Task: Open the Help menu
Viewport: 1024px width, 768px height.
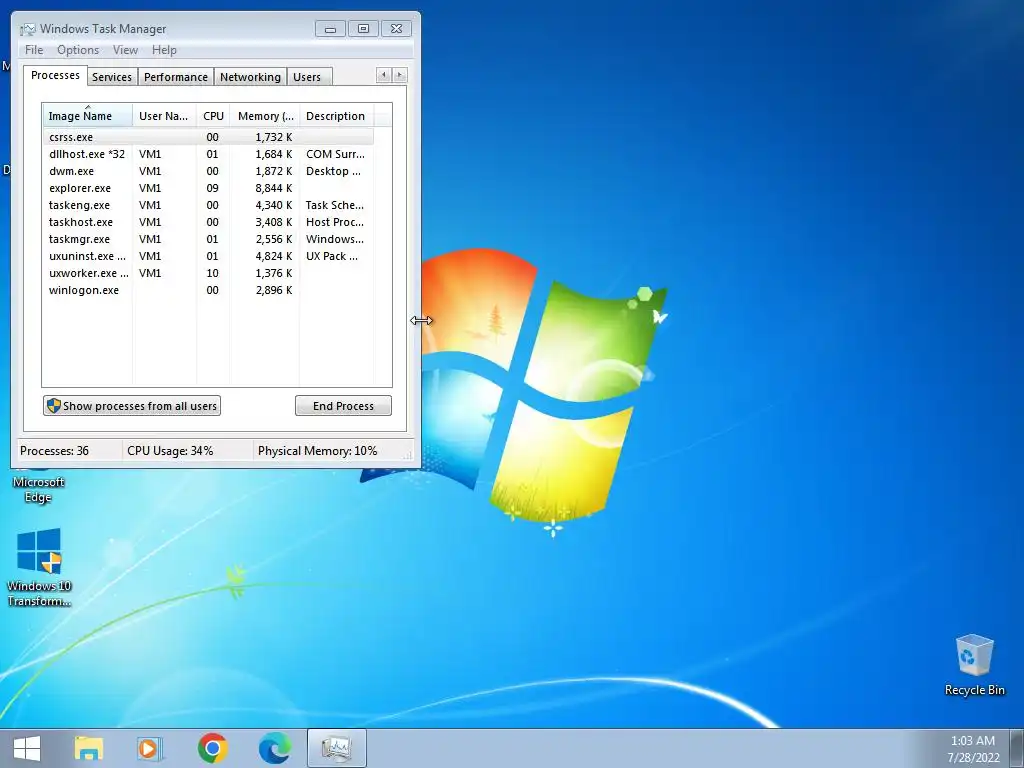Action: tap(164, 50)
